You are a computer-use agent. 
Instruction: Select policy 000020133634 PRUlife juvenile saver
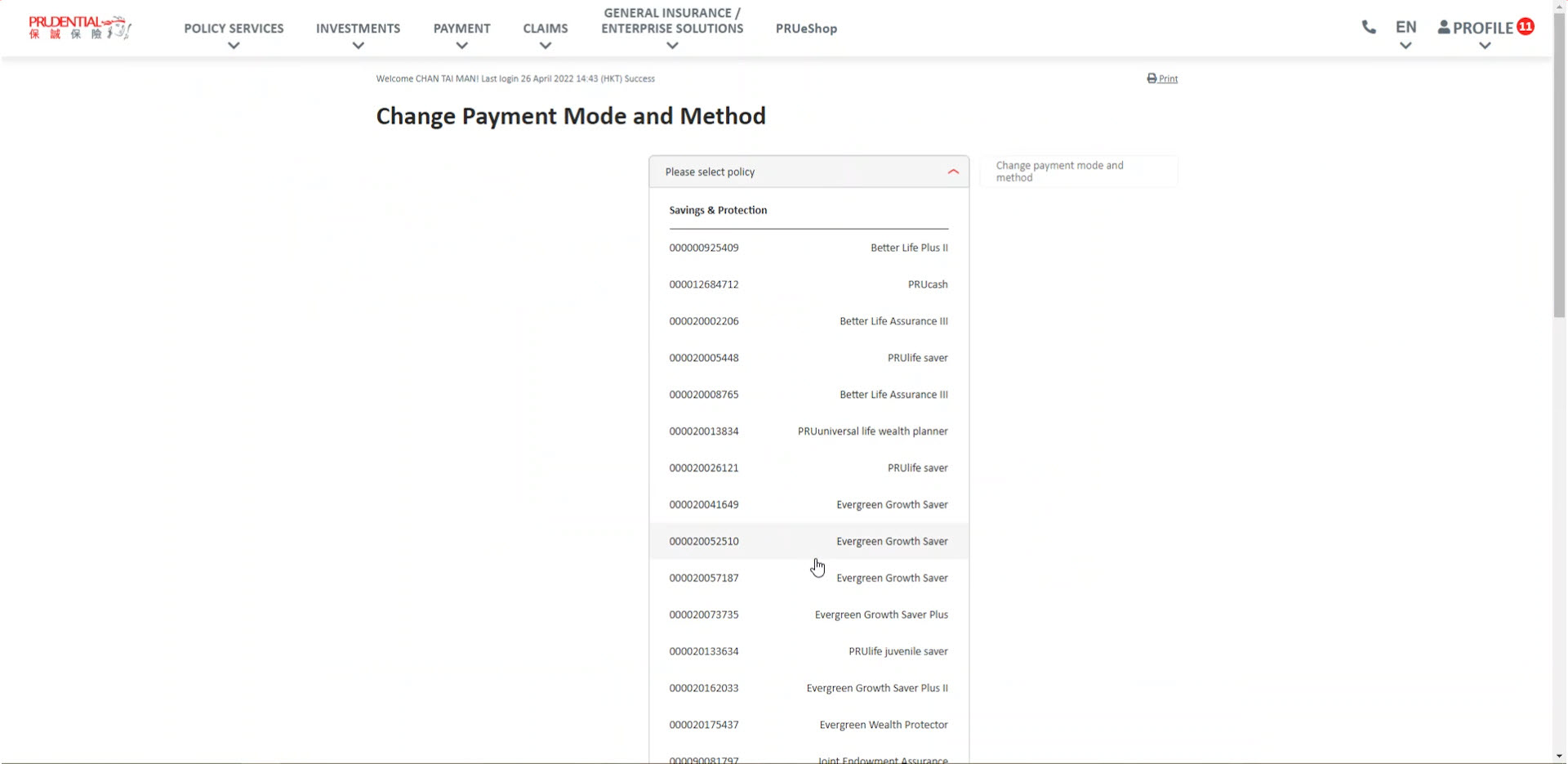pos(808,650)
